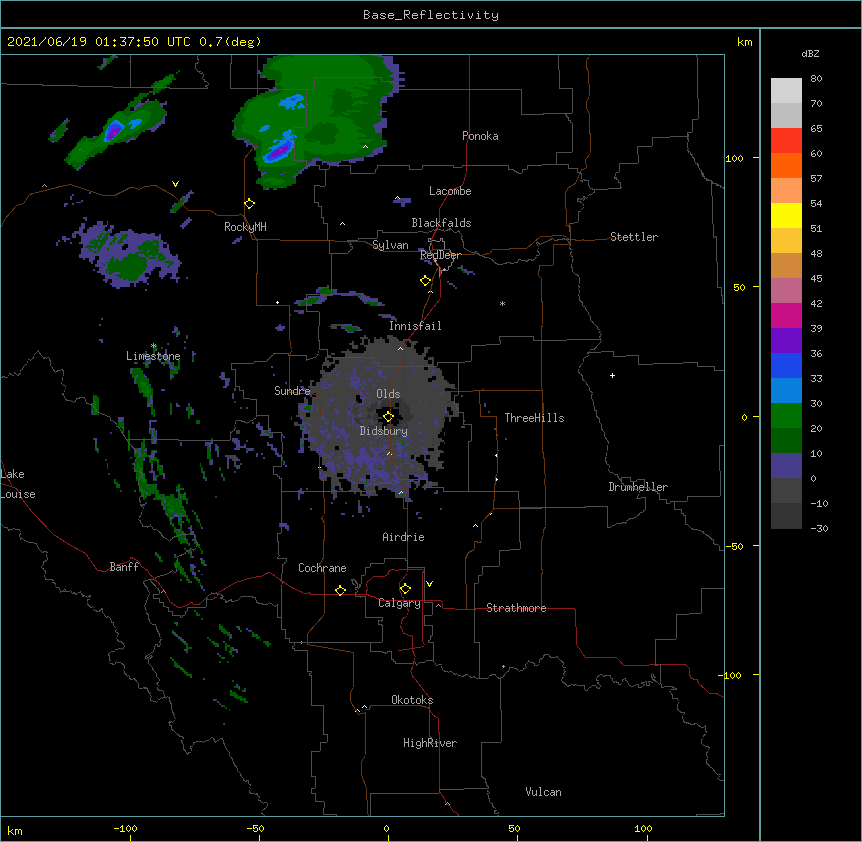862x842 pixels.
Task: Click the 33 dBZ blue color swatch
Action: 786,390
